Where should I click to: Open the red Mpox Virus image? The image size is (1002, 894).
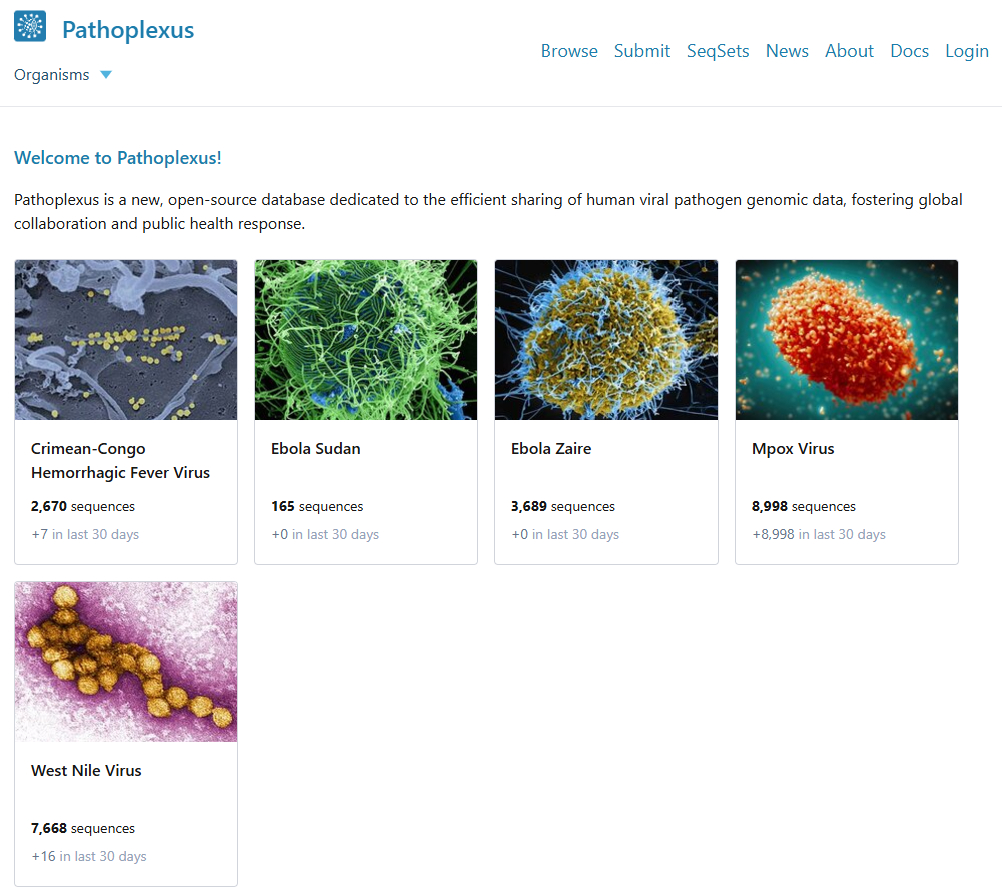click(x=847, y=340)
